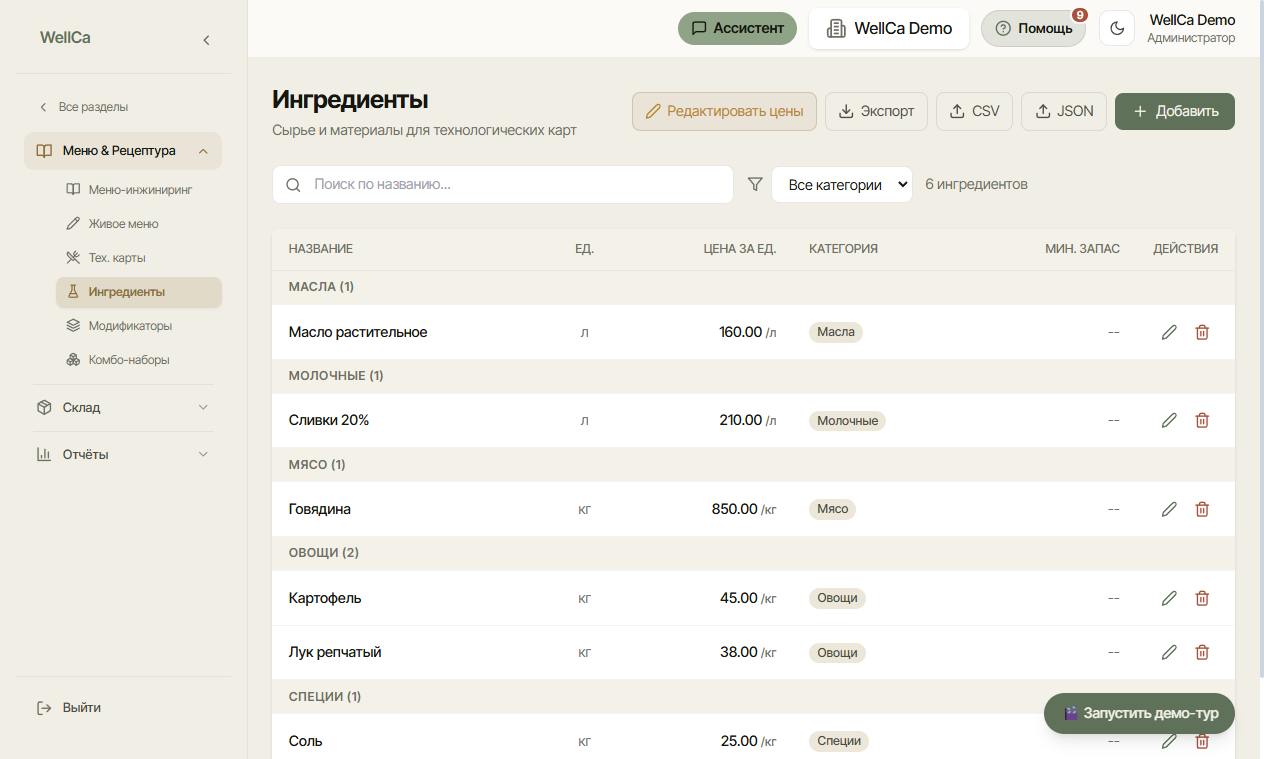Click the filter funnel icon
The height and width of the screenshot is (759, 1264).
point(755,184)
